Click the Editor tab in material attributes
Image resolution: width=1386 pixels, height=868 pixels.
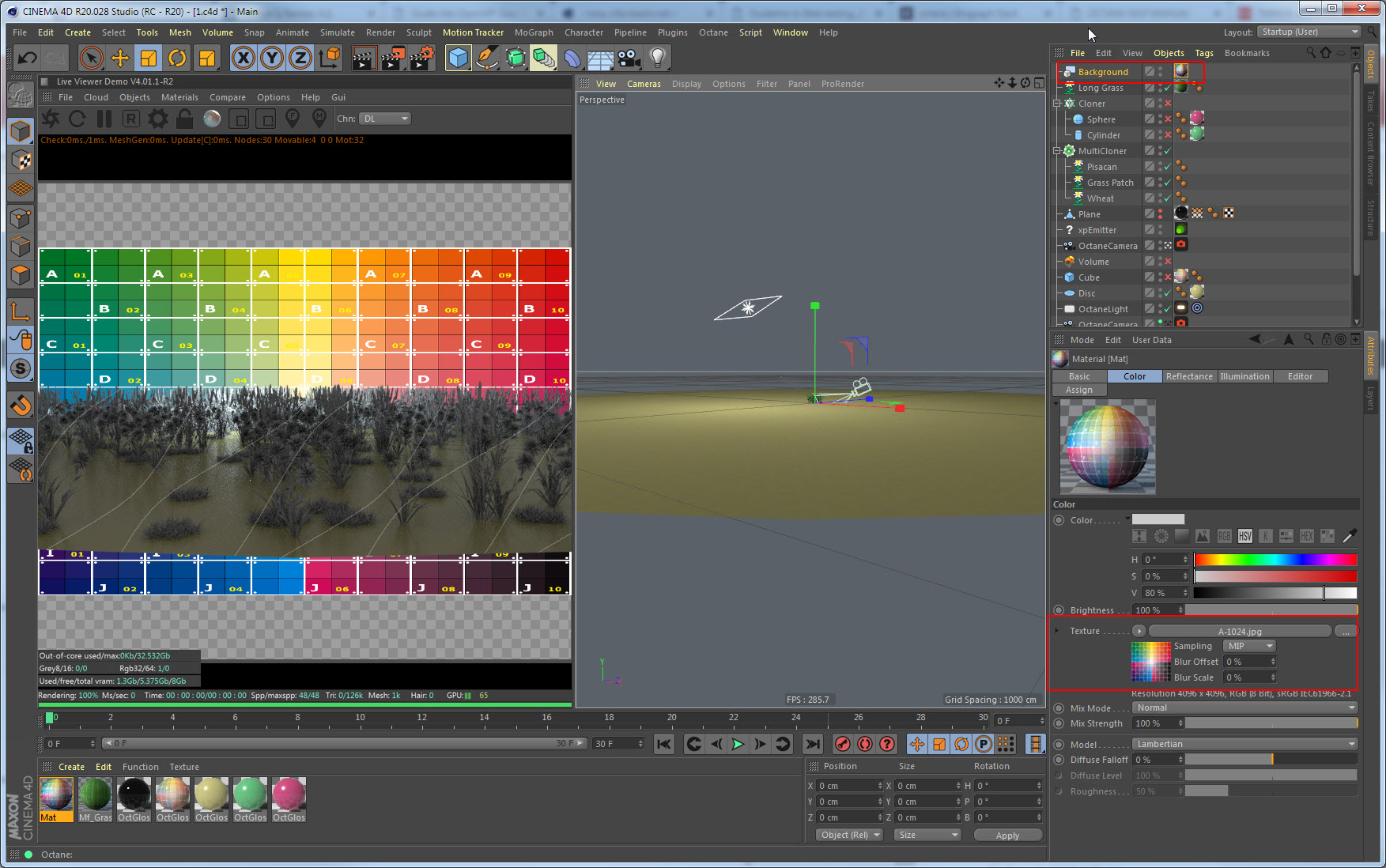click(x=1300, y=376)
